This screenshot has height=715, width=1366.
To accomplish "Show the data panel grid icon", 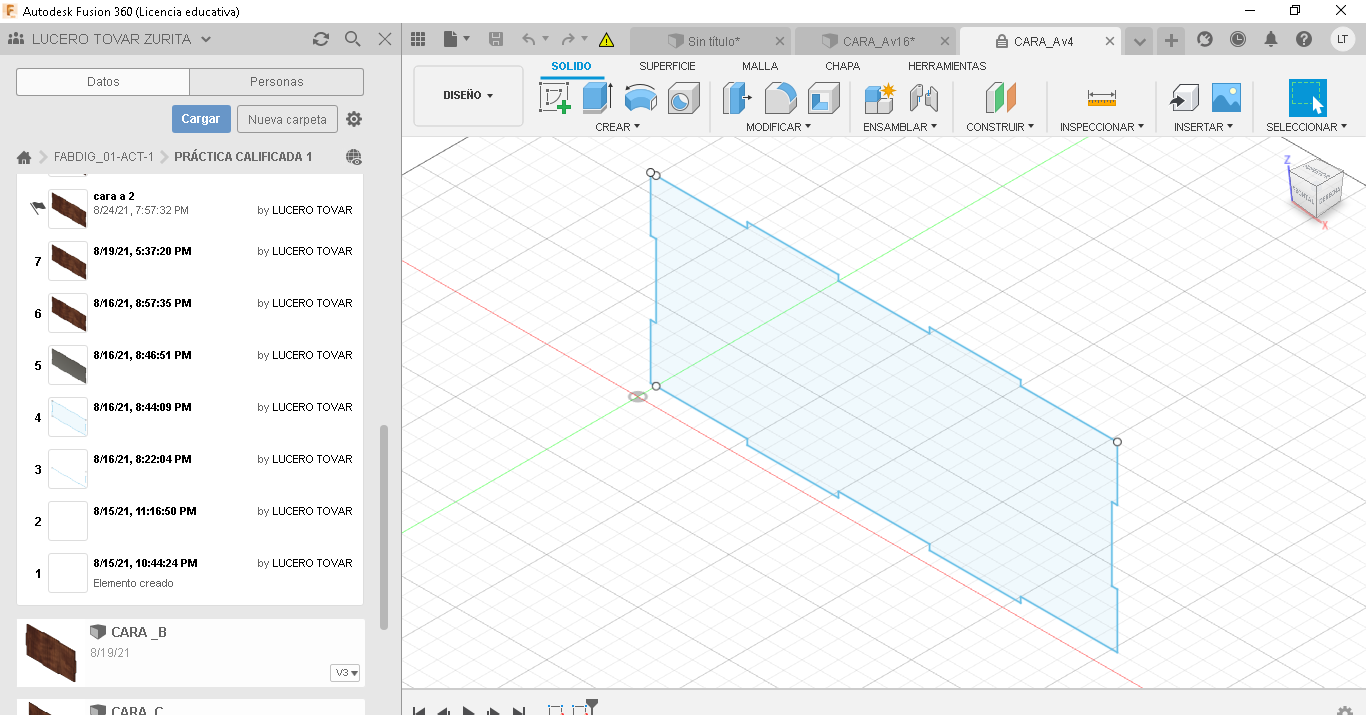I will [419, 39].
